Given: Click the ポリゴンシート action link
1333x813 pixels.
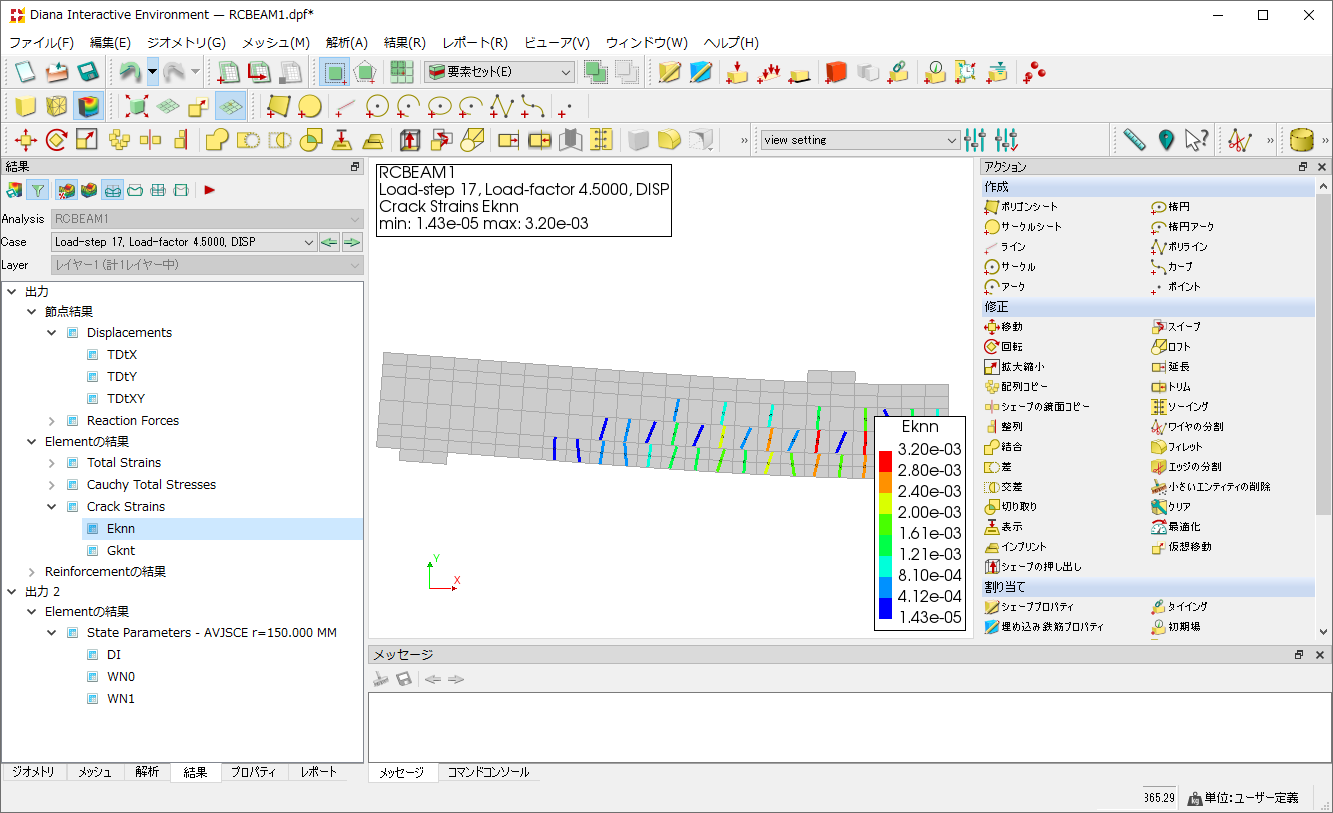Looking at the screenshot, I should coord(1029,207).
